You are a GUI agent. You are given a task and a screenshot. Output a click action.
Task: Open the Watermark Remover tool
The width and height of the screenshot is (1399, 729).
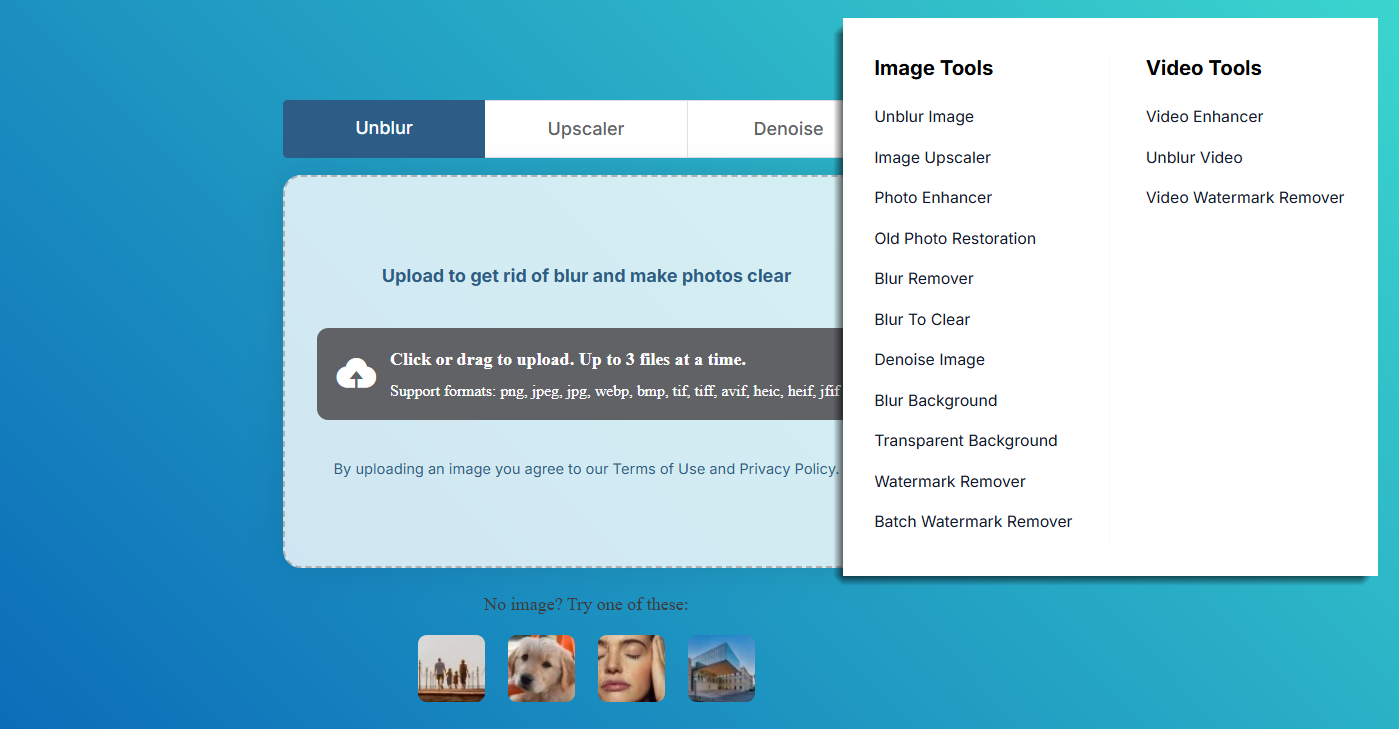(x=949, y=481)
